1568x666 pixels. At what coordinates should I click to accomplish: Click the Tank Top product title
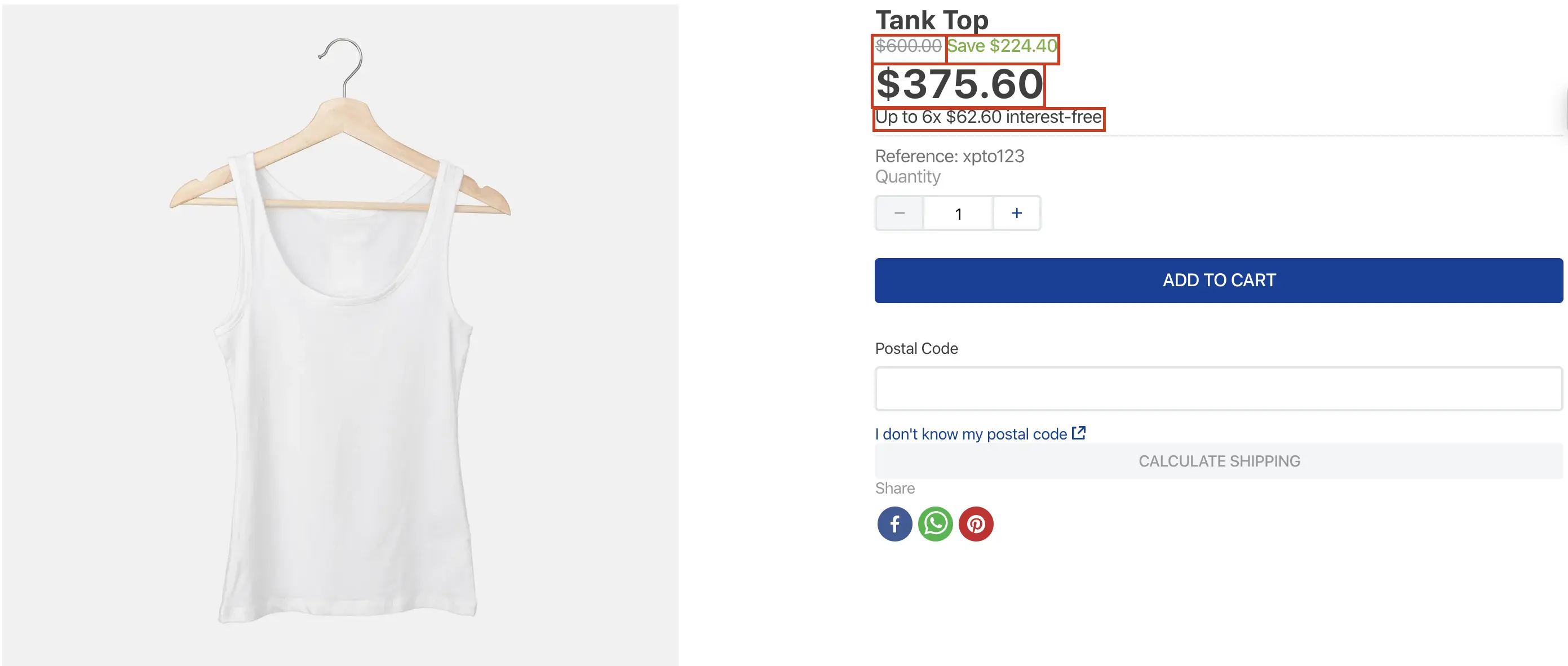click(x=931, y=20)
